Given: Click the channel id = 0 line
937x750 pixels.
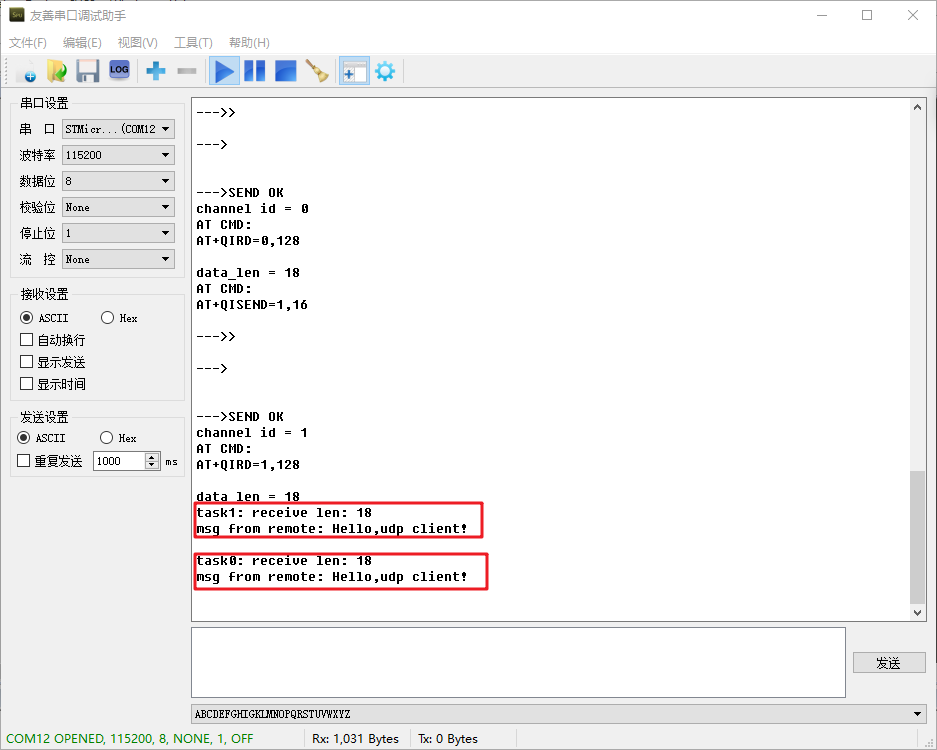Looking at the screenshot, I should (252, 209).
